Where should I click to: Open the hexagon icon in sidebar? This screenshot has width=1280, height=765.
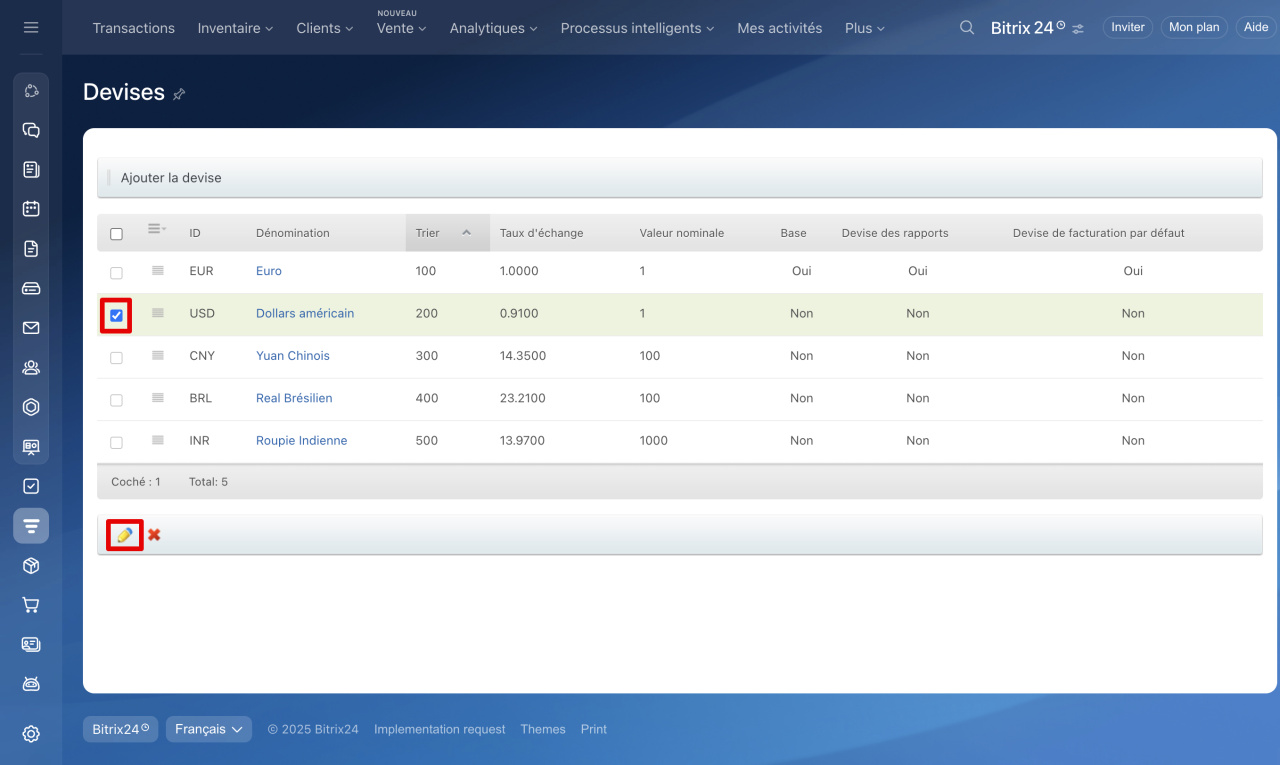(31, 407)
